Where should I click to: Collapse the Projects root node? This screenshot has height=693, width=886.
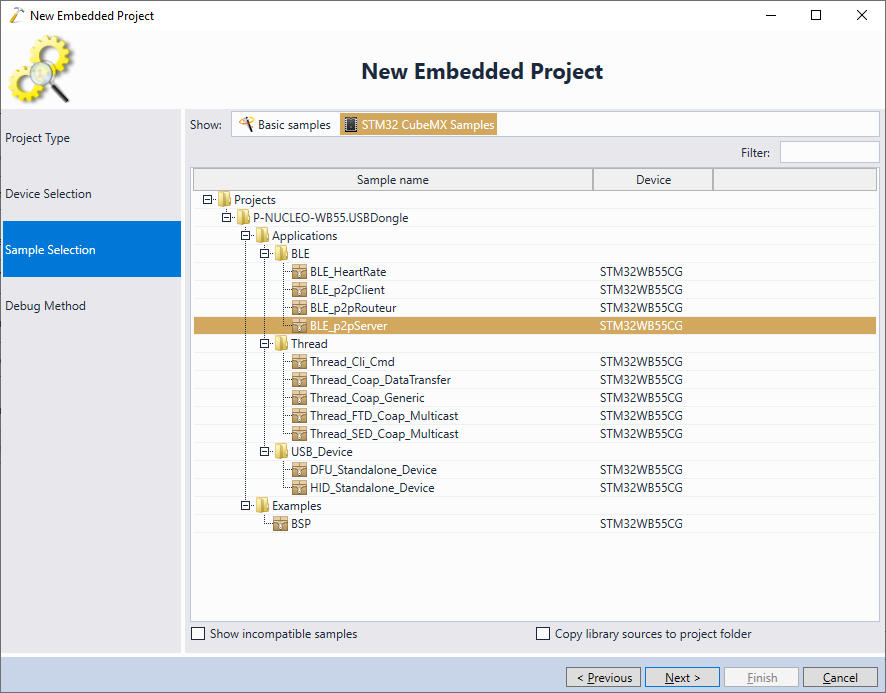click(207, 200)
